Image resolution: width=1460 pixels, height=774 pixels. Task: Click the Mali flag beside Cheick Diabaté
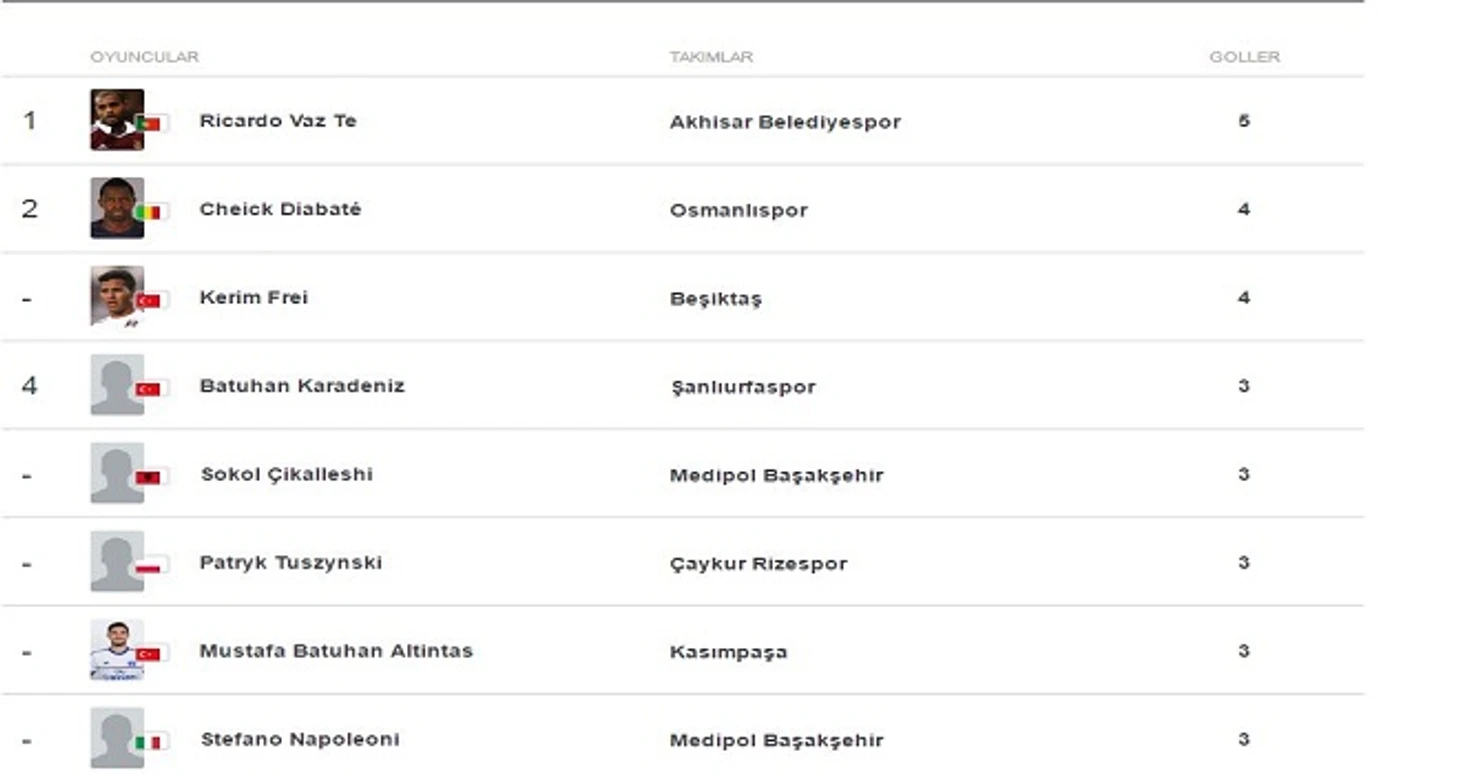(x=150, y=212)
